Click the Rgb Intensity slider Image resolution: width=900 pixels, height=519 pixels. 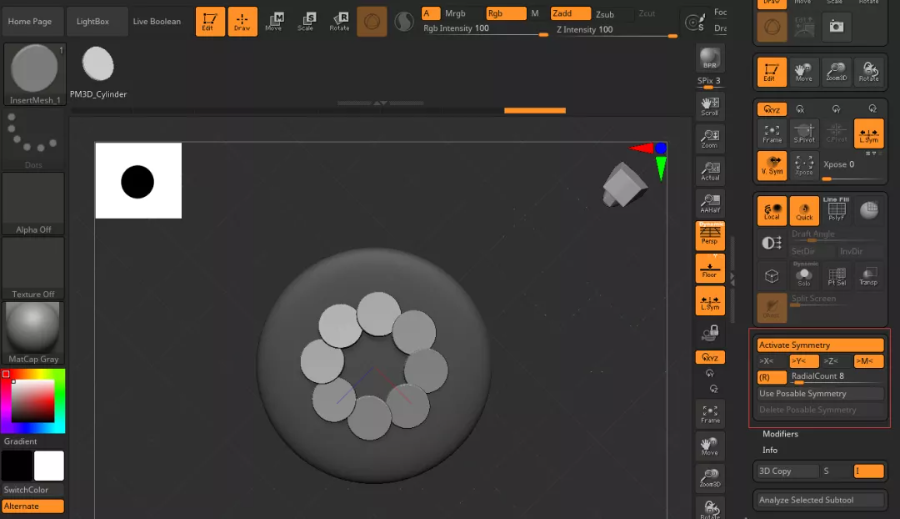(x=485, y=29)
